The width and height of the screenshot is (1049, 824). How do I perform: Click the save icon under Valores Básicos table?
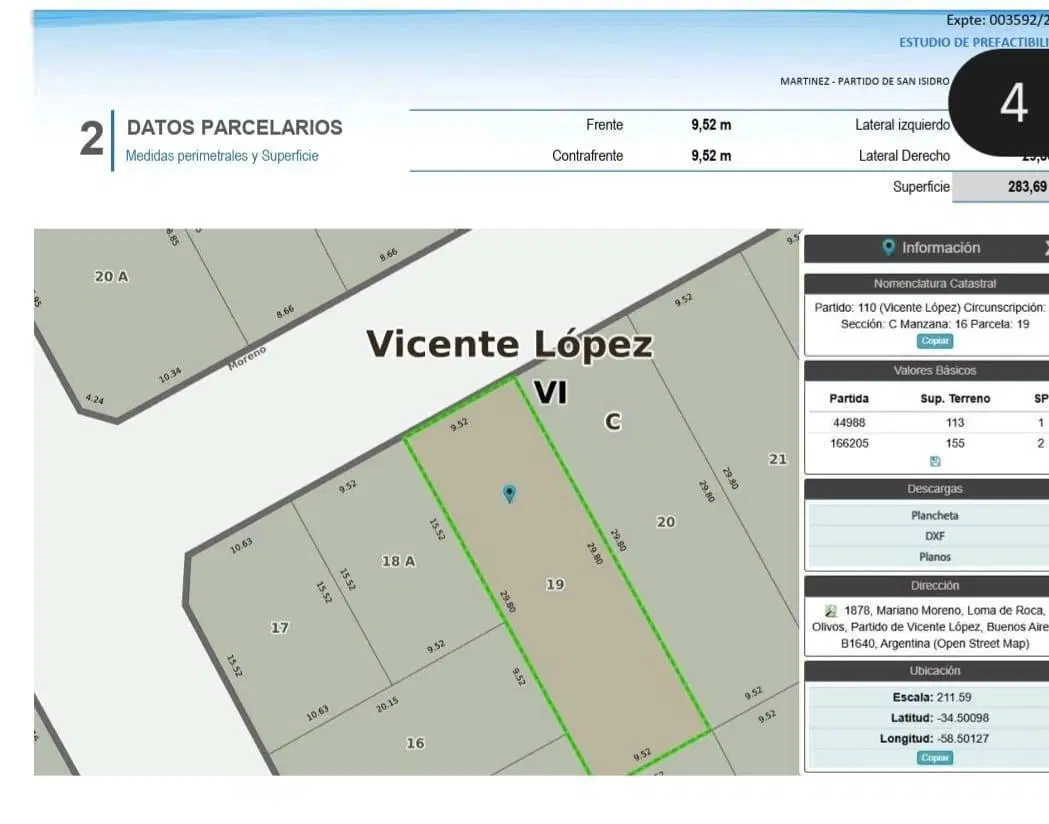935,461
